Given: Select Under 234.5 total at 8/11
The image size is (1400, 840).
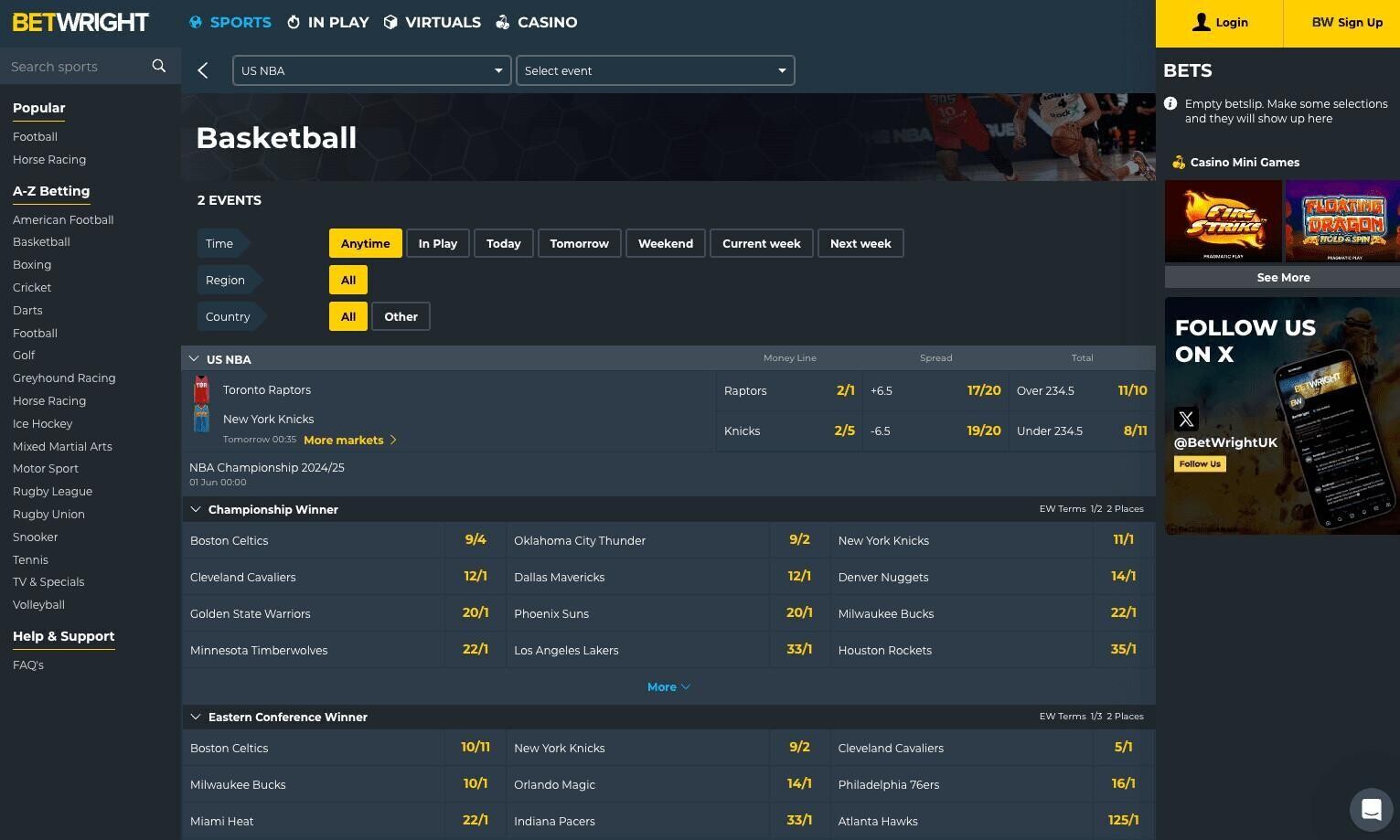Looking at the screenshot, I should pyautogui.click(x=1083, y=431).
